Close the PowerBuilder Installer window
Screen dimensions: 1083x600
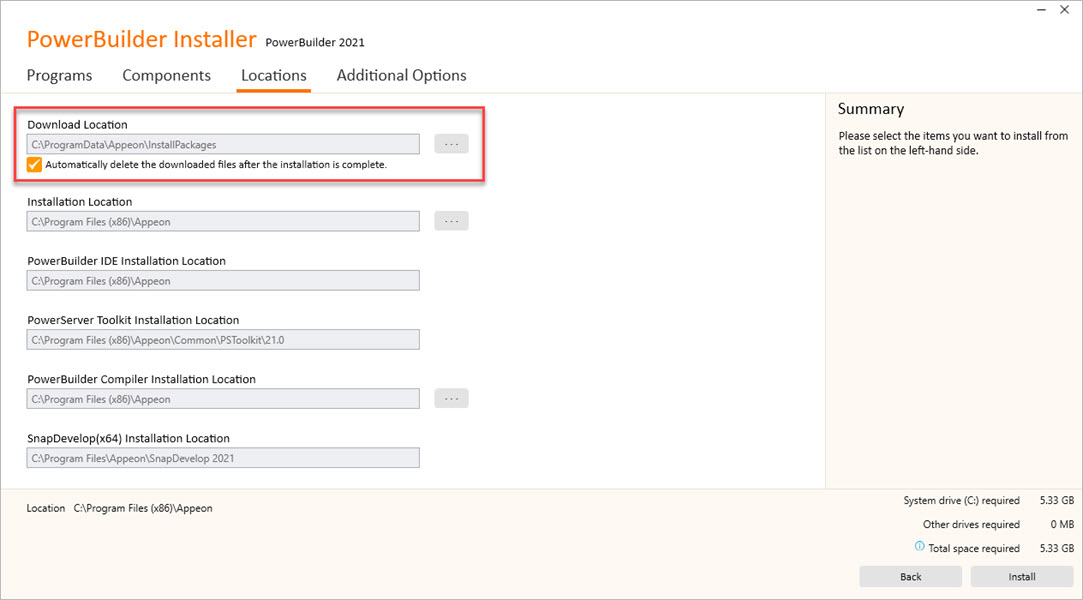tap(1065, 9)
